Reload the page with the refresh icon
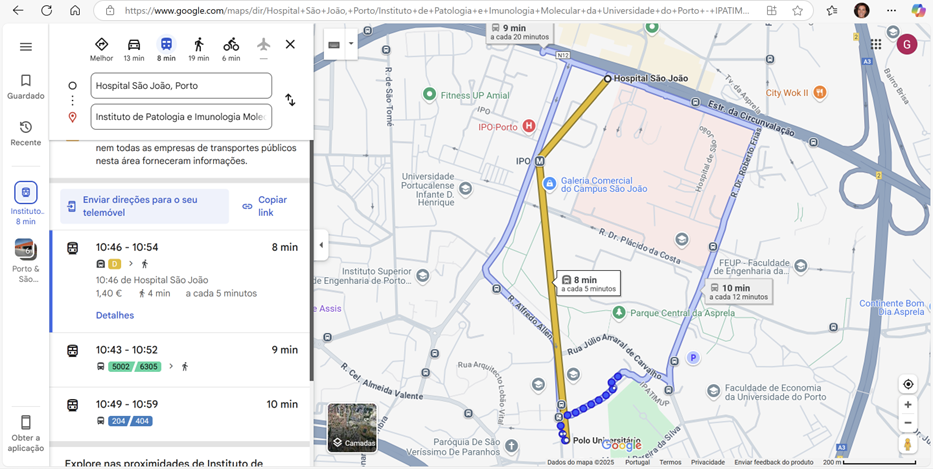Image resolution: width=933 pixels, height=469 pixels. [46, 10]
